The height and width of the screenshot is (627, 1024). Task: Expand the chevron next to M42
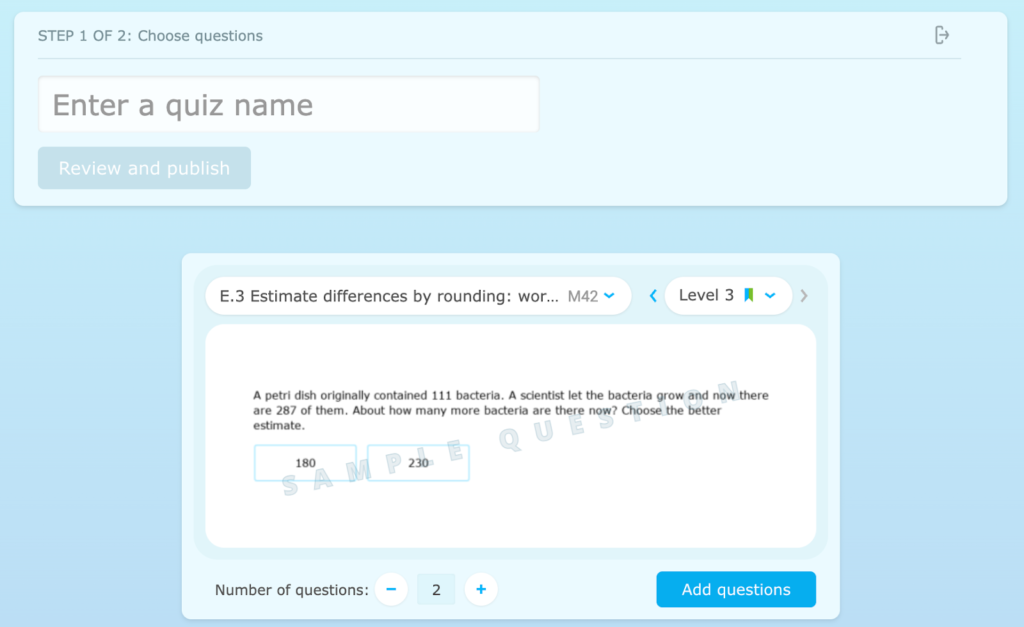point(609,296)
